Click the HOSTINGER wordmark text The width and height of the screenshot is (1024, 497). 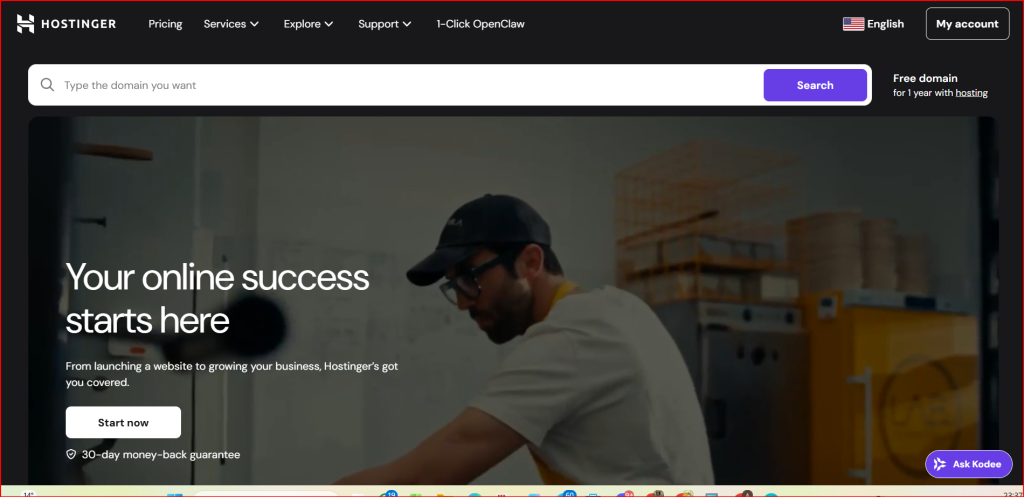point(78,24)
